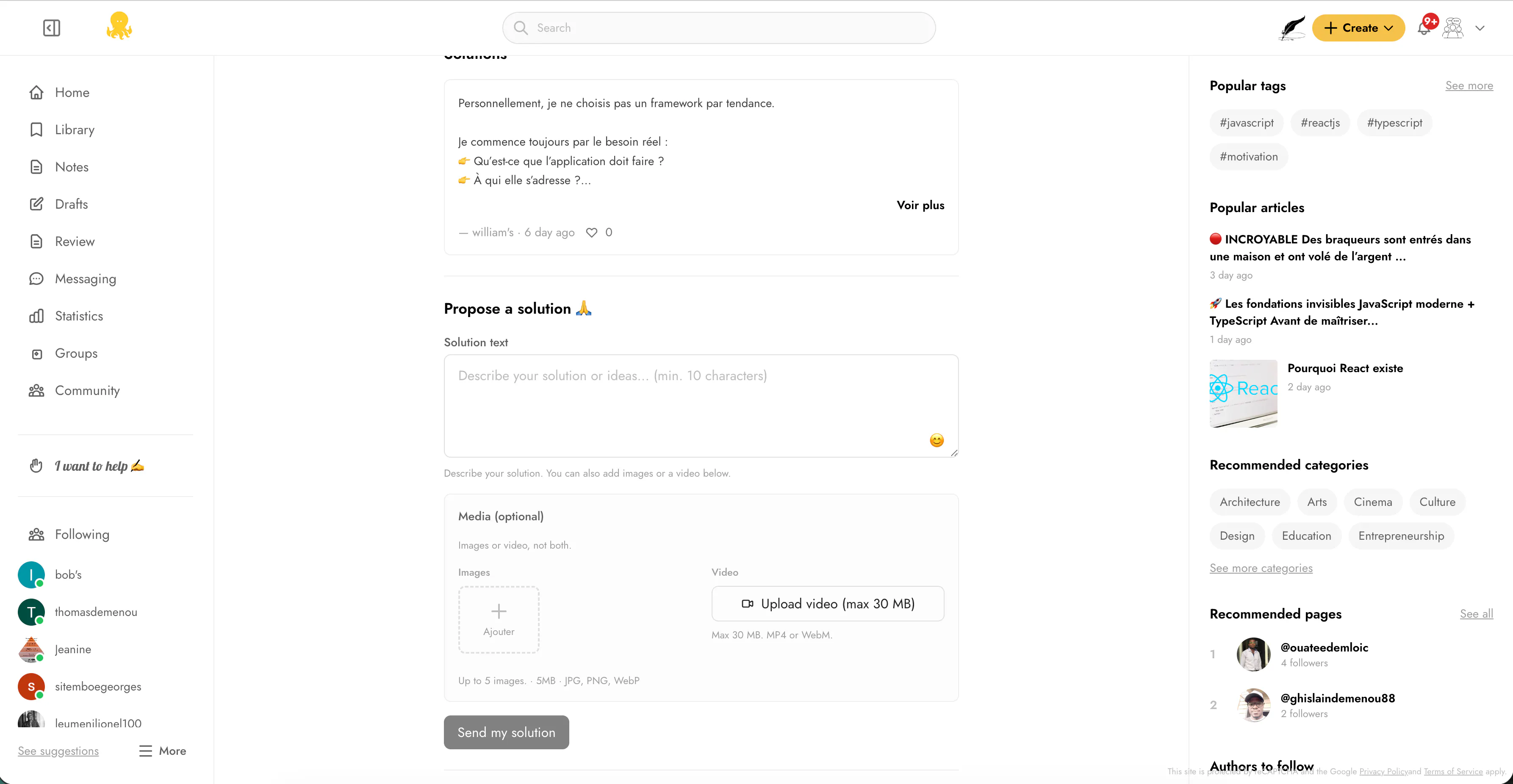Screen dimensions: 1513x784
Task: Open the emoji picker in solution text
Action: 937,440
